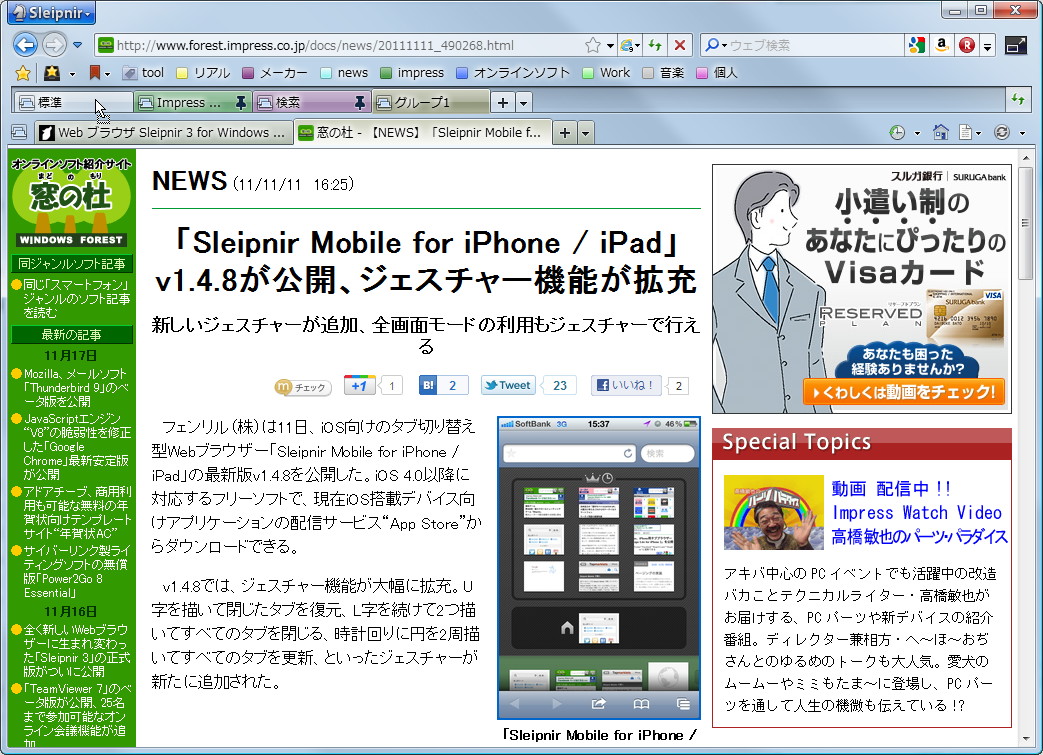This screenshot has width=1043, height=755.
Task: Open the Sleipnir main menu button
Action: pyautogui.click(x=51, y=12)
